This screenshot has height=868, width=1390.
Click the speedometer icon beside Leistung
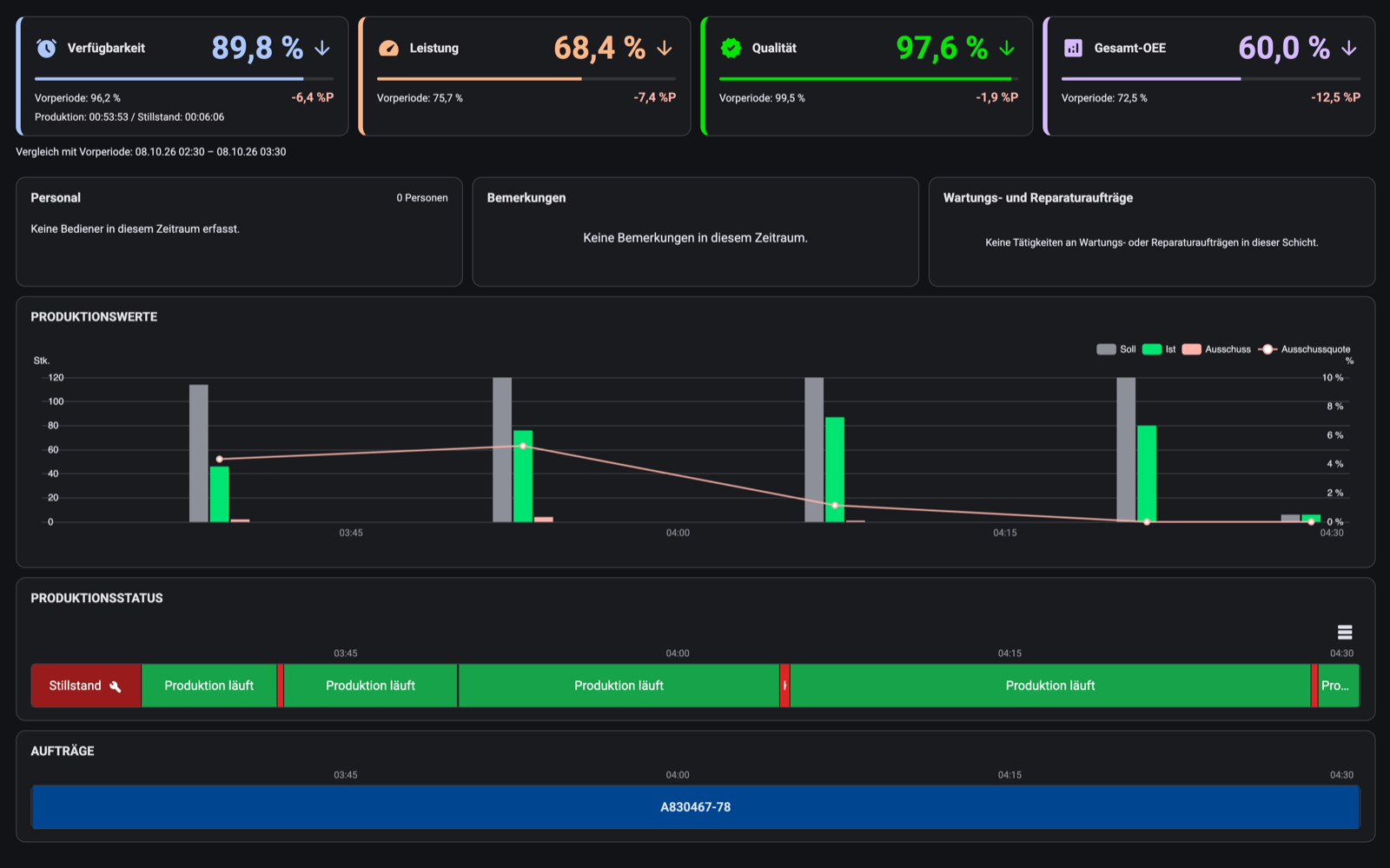[388, 48]
